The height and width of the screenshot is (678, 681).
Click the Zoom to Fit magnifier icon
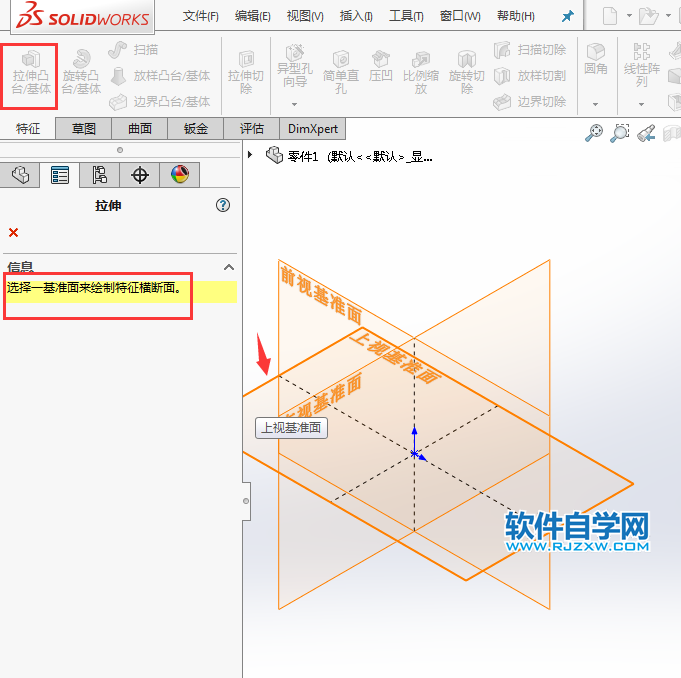pos(595,133)
